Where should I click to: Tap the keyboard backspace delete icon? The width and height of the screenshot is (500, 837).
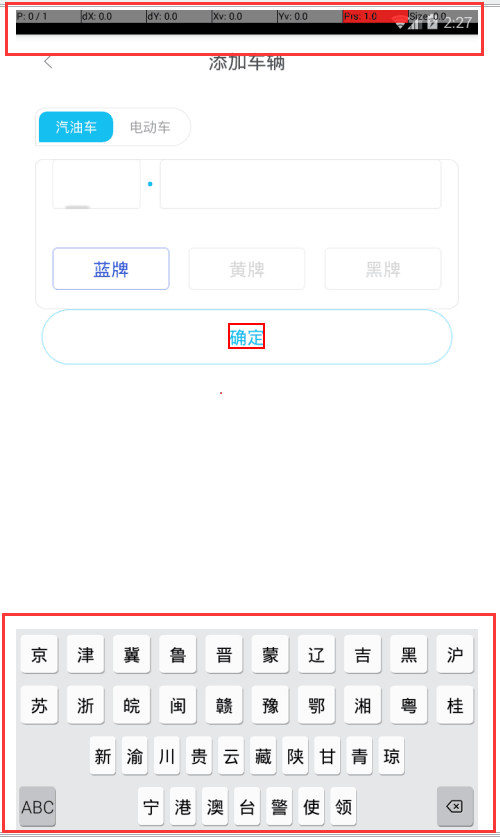[455, 806]
